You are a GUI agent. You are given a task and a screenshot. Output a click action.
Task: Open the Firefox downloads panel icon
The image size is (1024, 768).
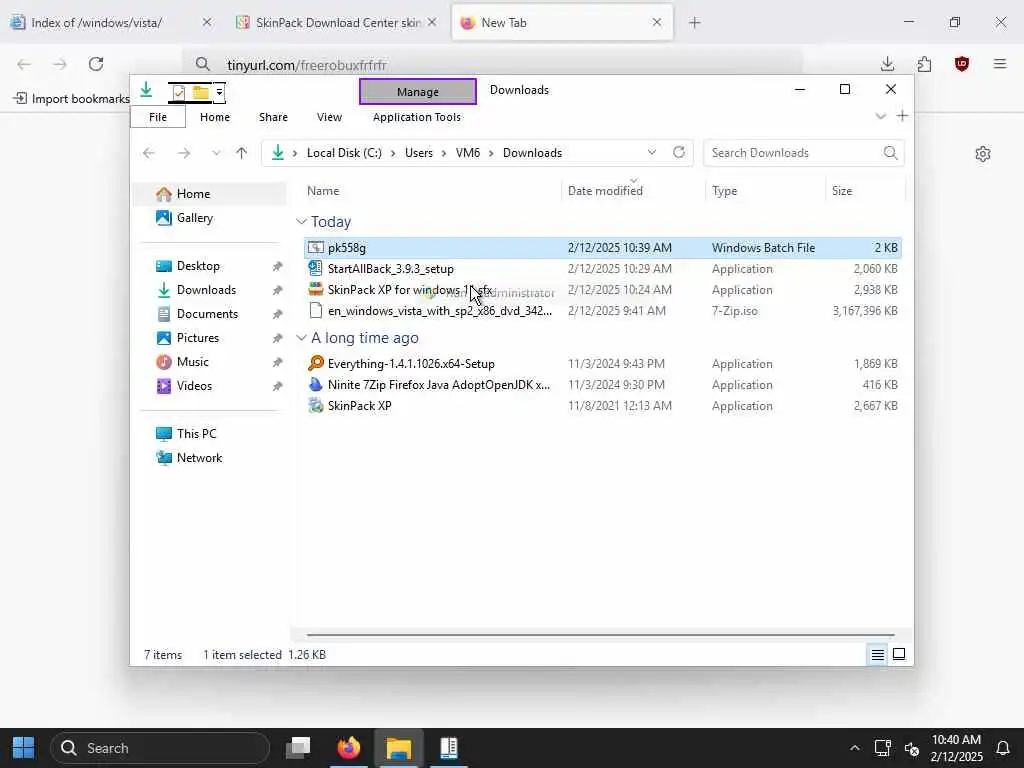(x=887, y=64)
